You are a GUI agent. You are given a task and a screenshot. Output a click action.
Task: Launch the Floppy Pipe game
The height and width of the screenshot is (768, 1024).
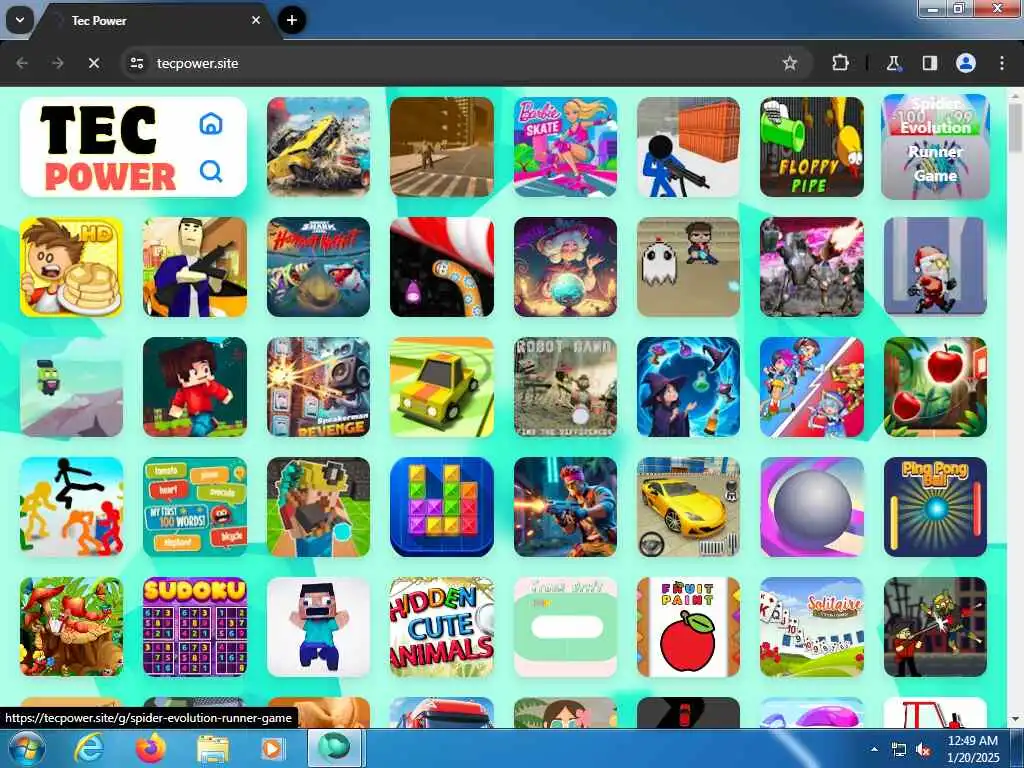coord(812,147)
